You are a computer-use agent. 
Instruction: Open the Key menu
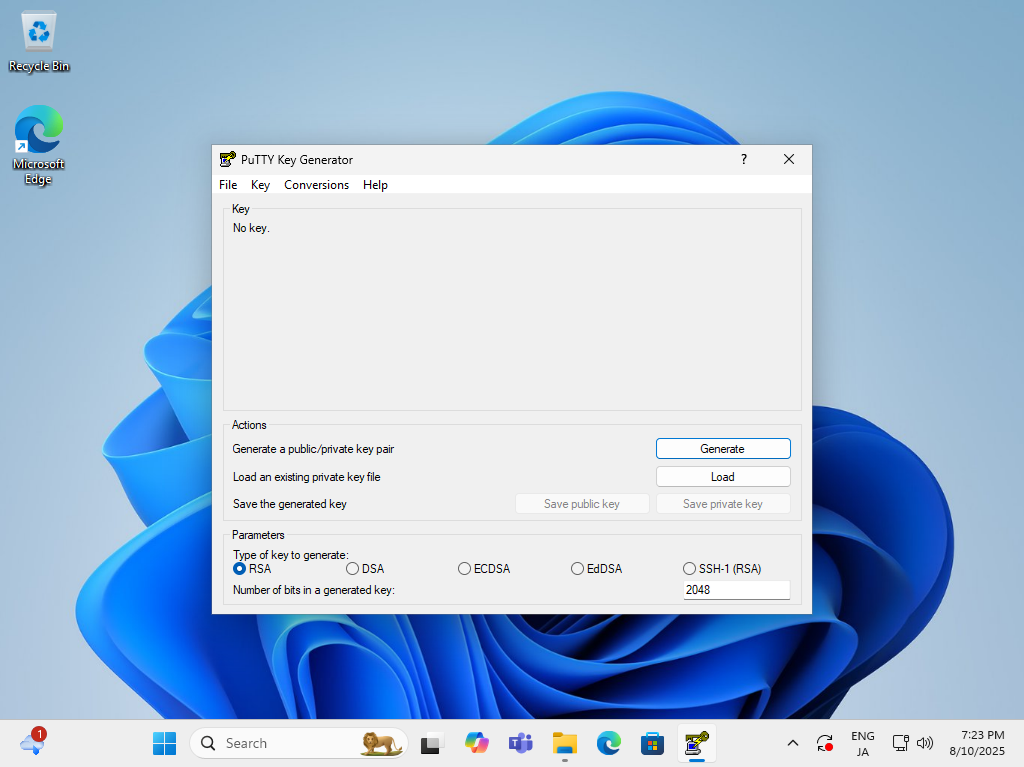[260, 185]
